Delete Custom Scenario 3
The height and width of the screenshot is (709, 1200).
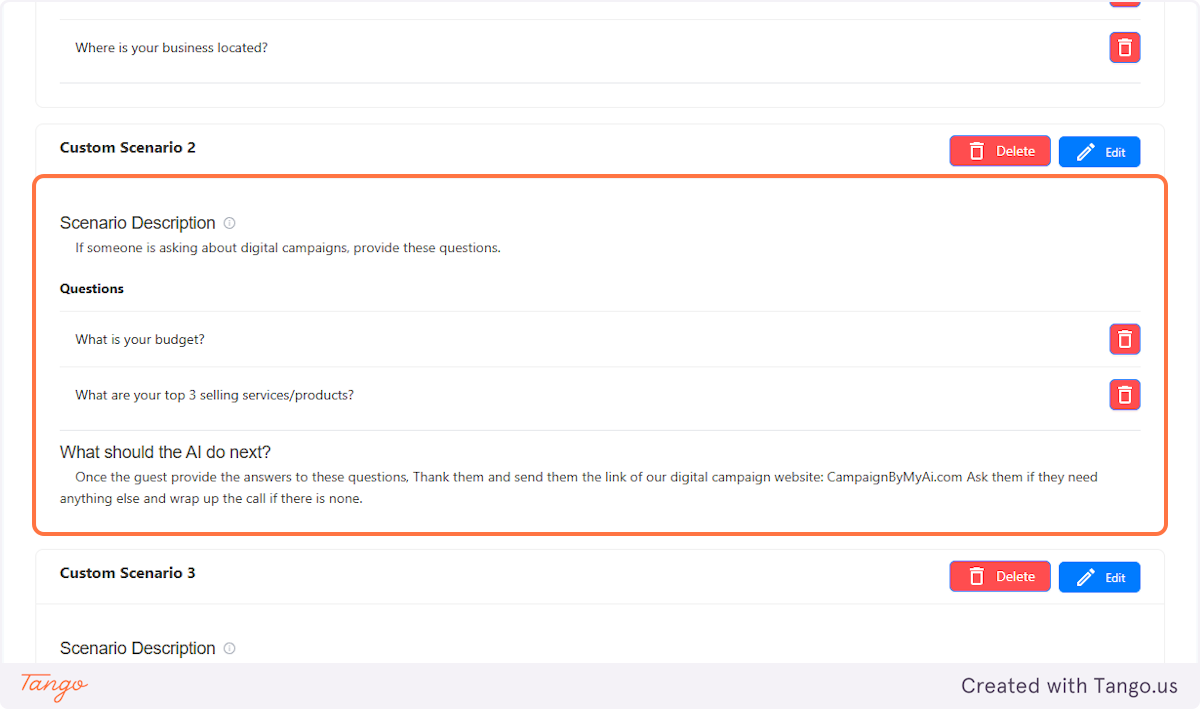pyautogui.click(x=1000, y=576)
